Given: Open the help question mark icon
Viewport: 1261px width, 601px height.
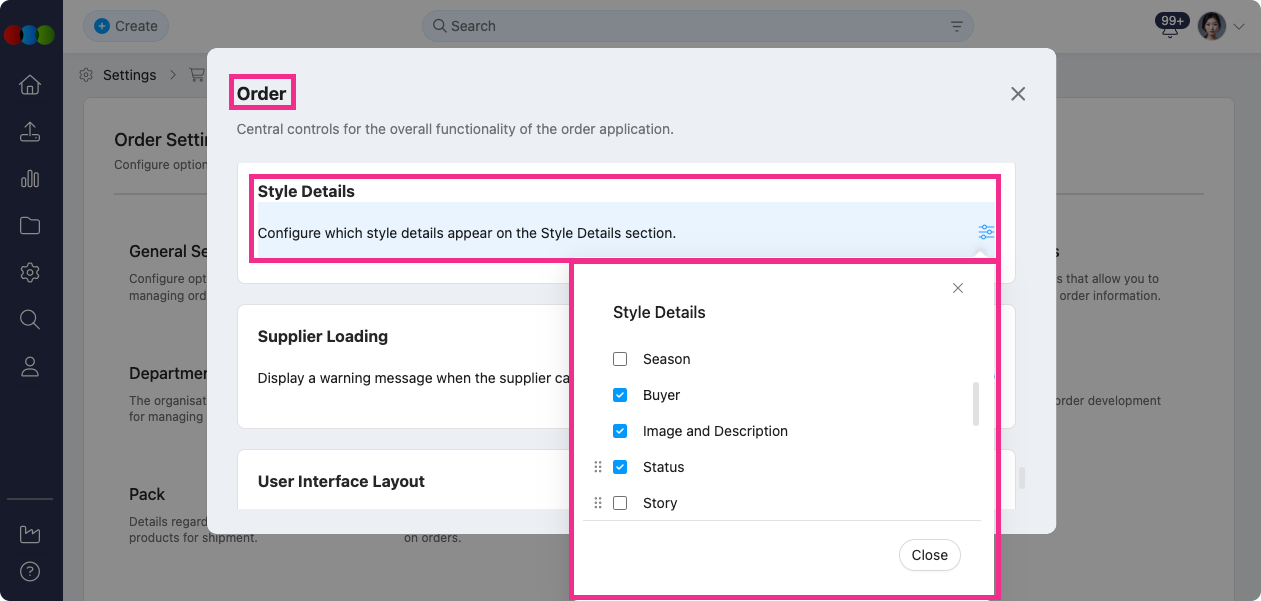Looking at the screenshot, I should (30, 573).
